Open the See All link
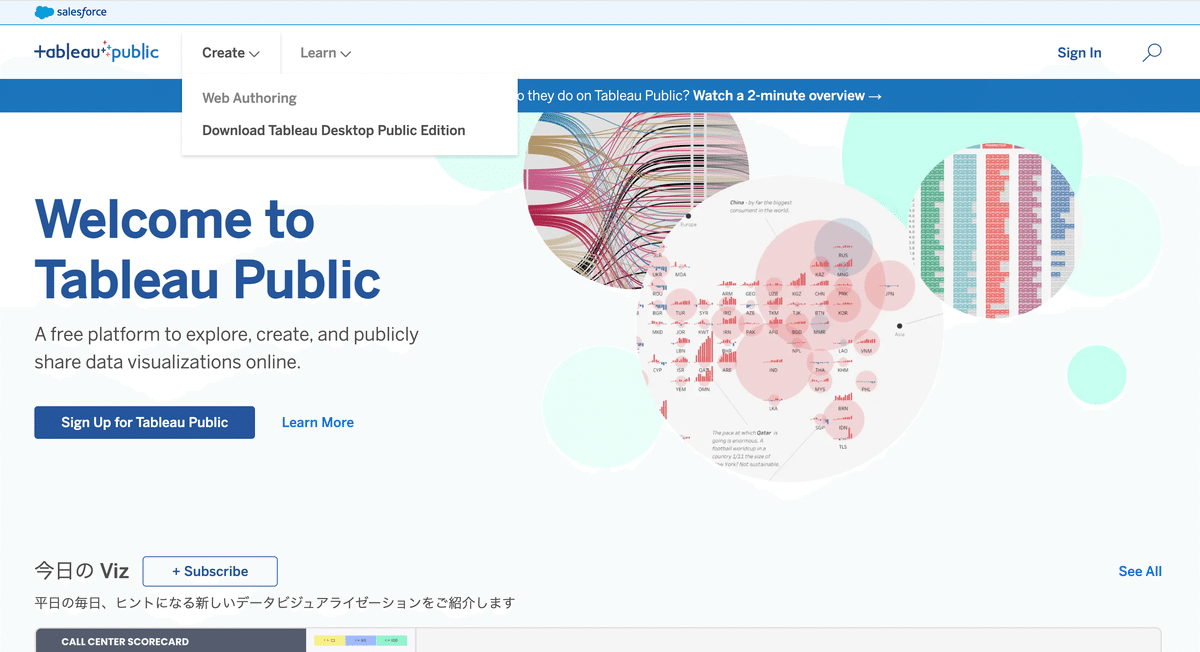Viewport: 1200px width, 652px height. (1140, 571)
